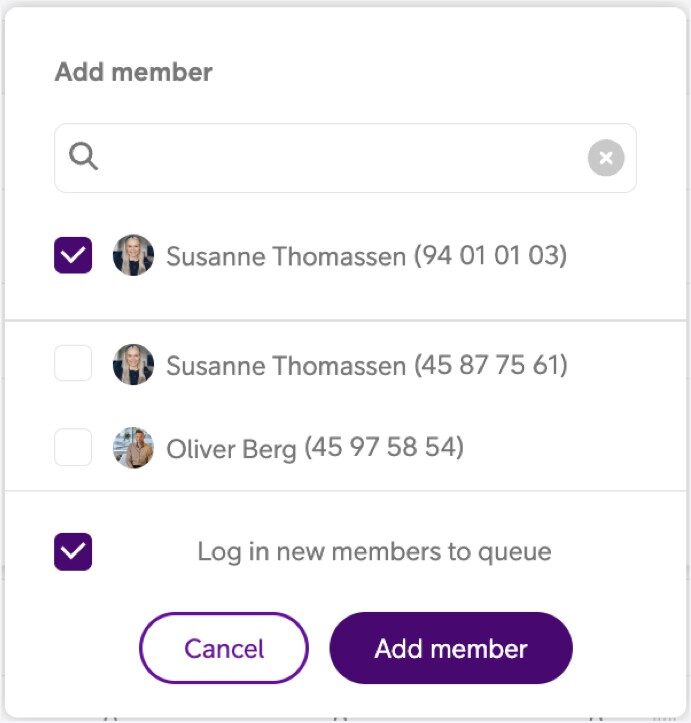Click the "Log in new members to queue" label
The height and width of the screenshot is (723, 691).
[x=374, y=551]
